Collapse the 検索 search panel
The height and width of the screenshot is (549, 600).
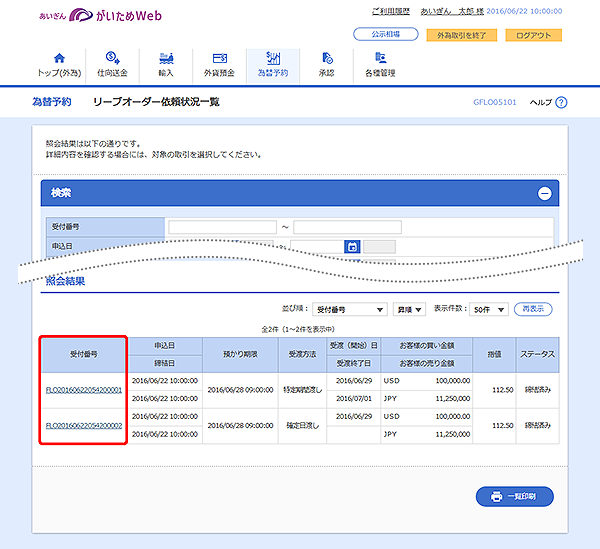[x=544, y=194]
